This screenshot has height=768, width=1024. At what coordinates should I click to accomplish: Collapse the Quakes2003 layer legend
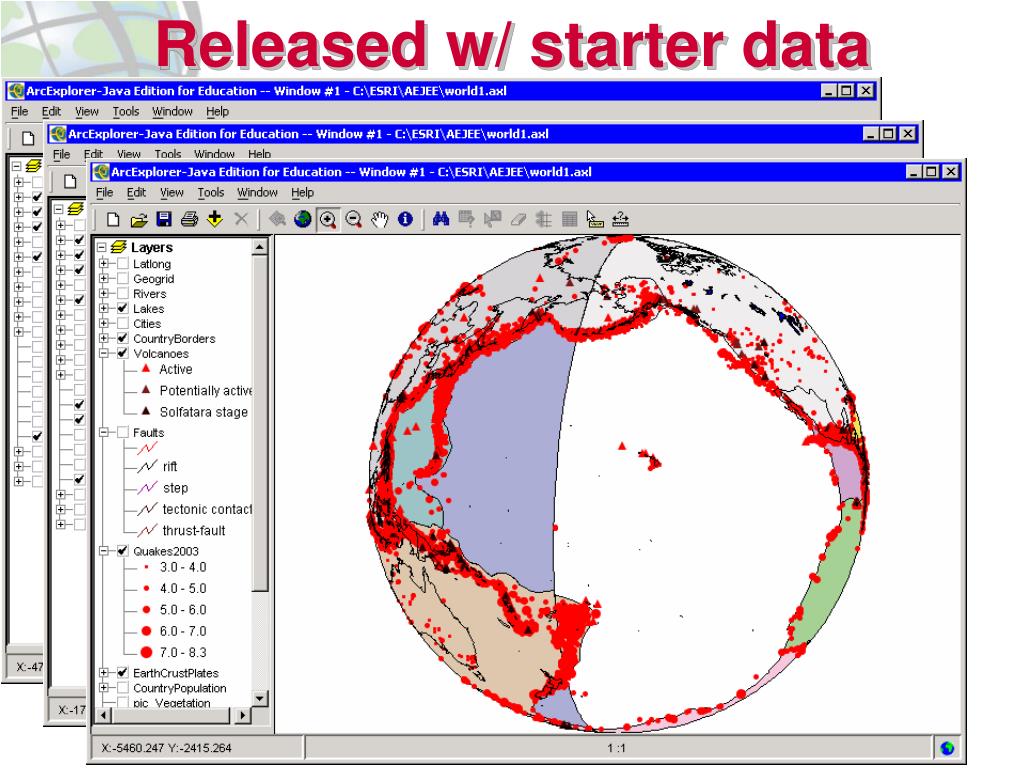(103, 551)
